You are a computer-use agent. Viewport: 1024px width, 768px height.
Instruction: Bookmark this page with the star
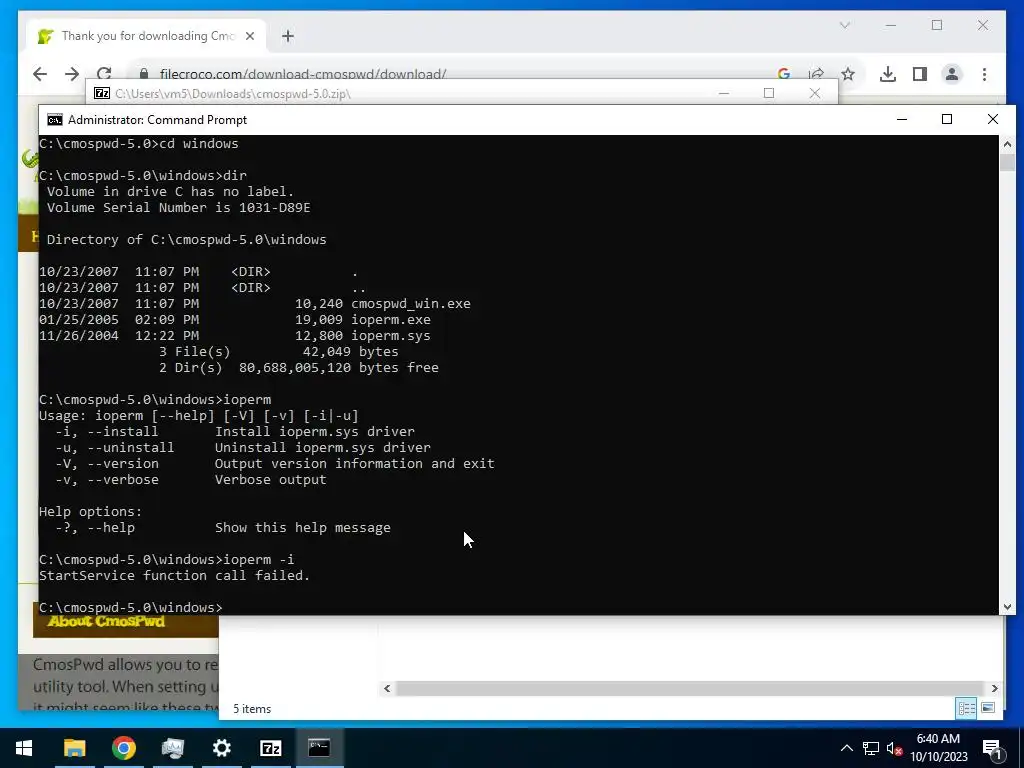click(848, 74)
